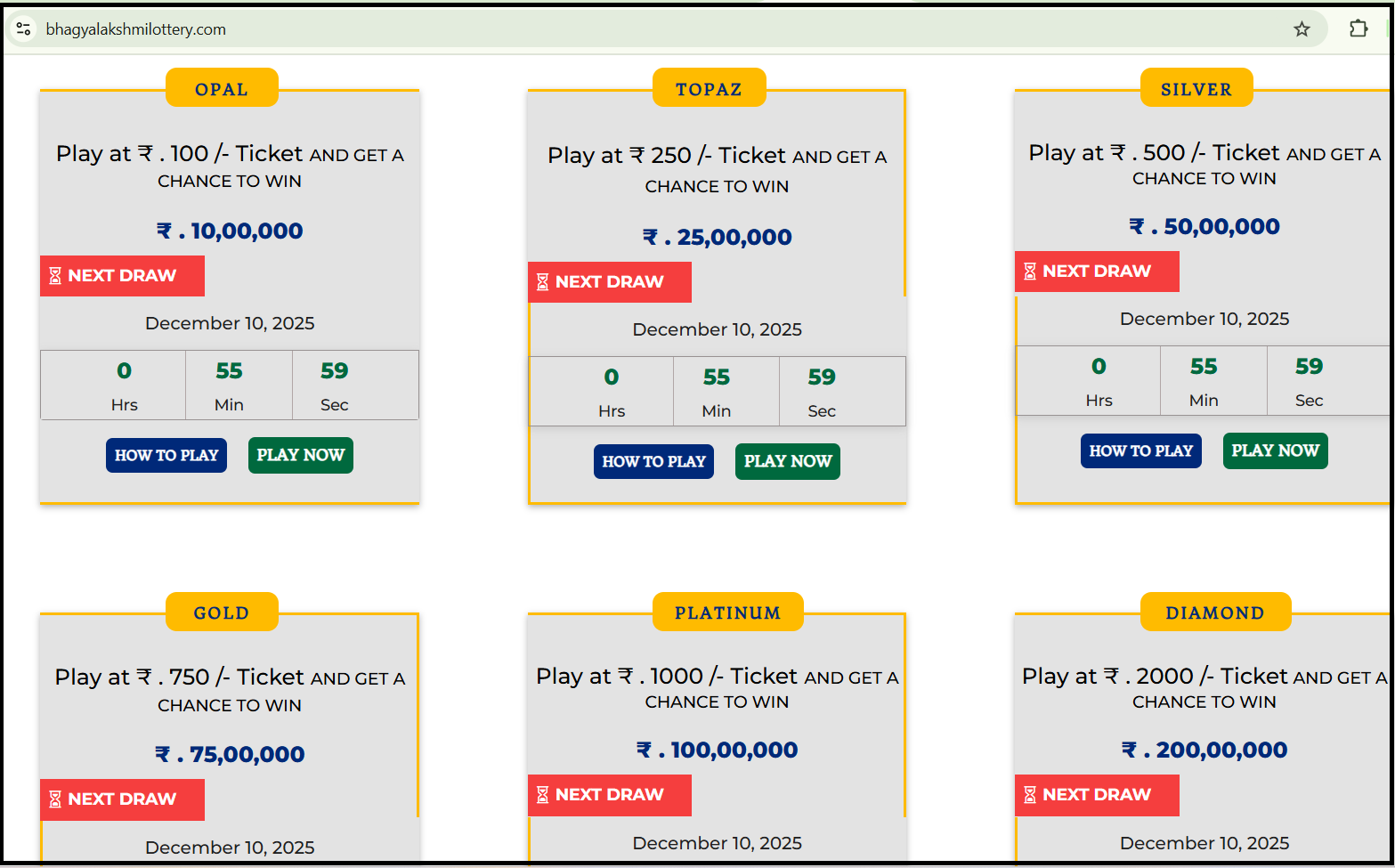This screenshot has width=1395, height=868.
Task: Select the OPAL lottery label
Action: click(222, 89)
